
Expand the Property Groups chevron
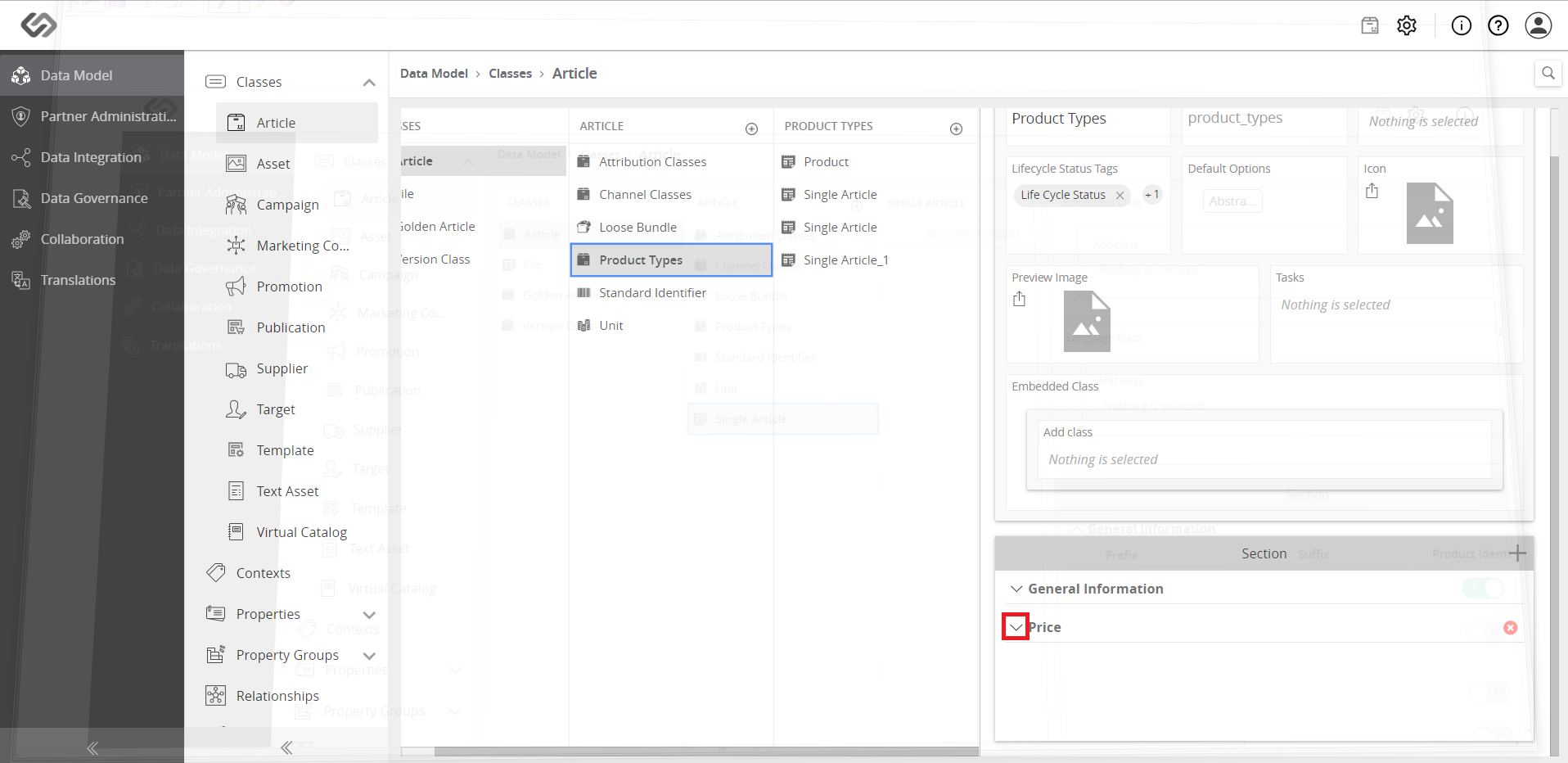369,656
